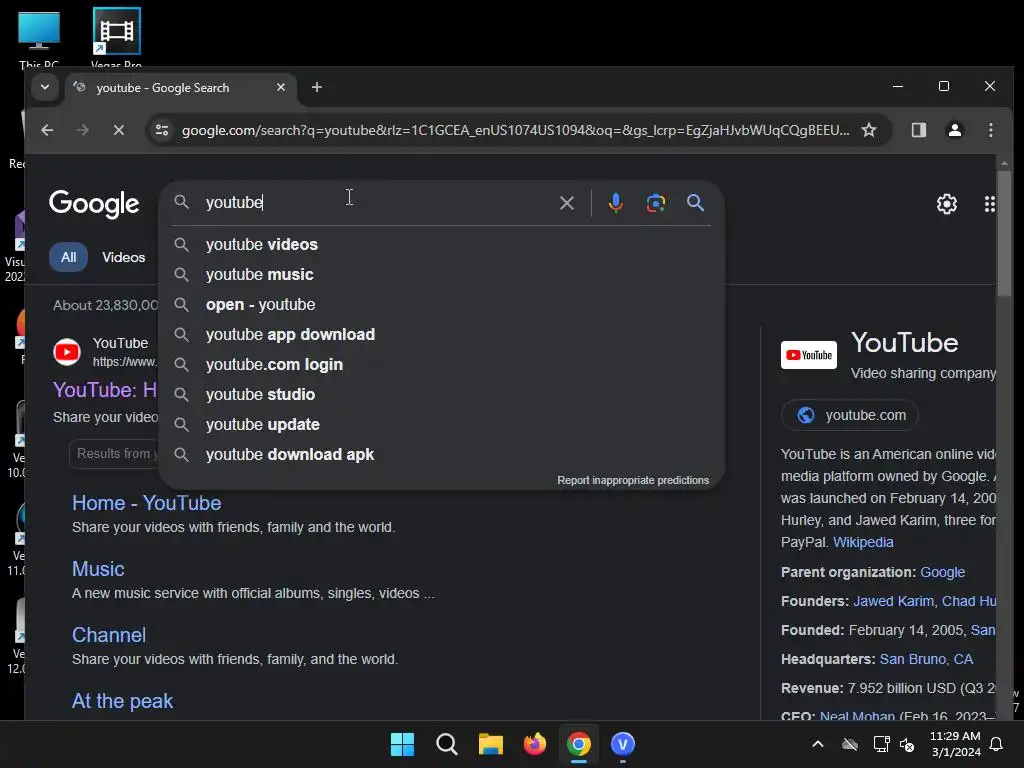1024x768 pixels.
Task: Close the youtube - Google Search tab
Action: 281,87
